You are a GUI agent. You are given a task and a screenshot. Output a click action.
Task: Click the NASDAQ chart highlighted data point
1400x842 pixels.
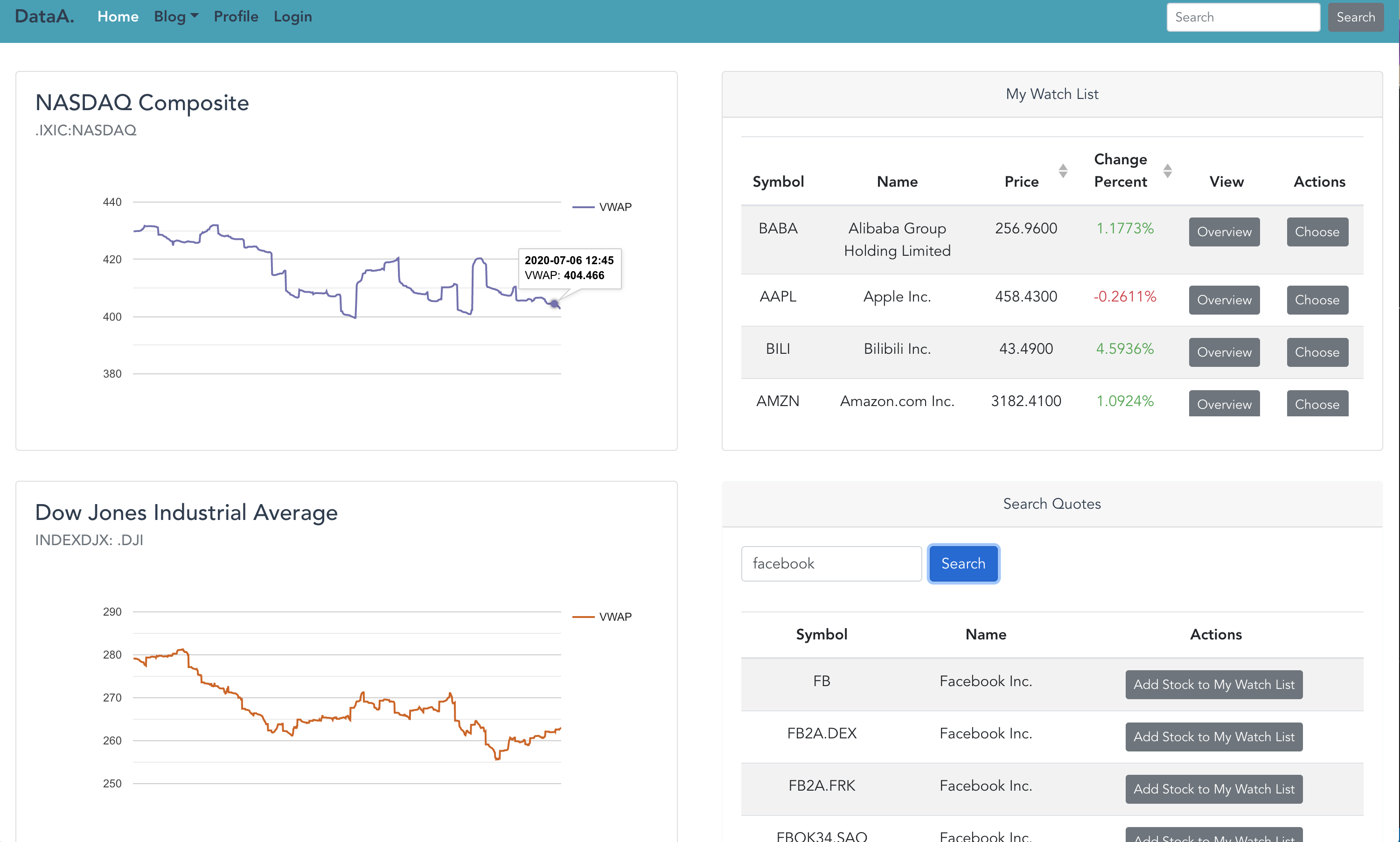pyautogui.click(x=555, y=304)
